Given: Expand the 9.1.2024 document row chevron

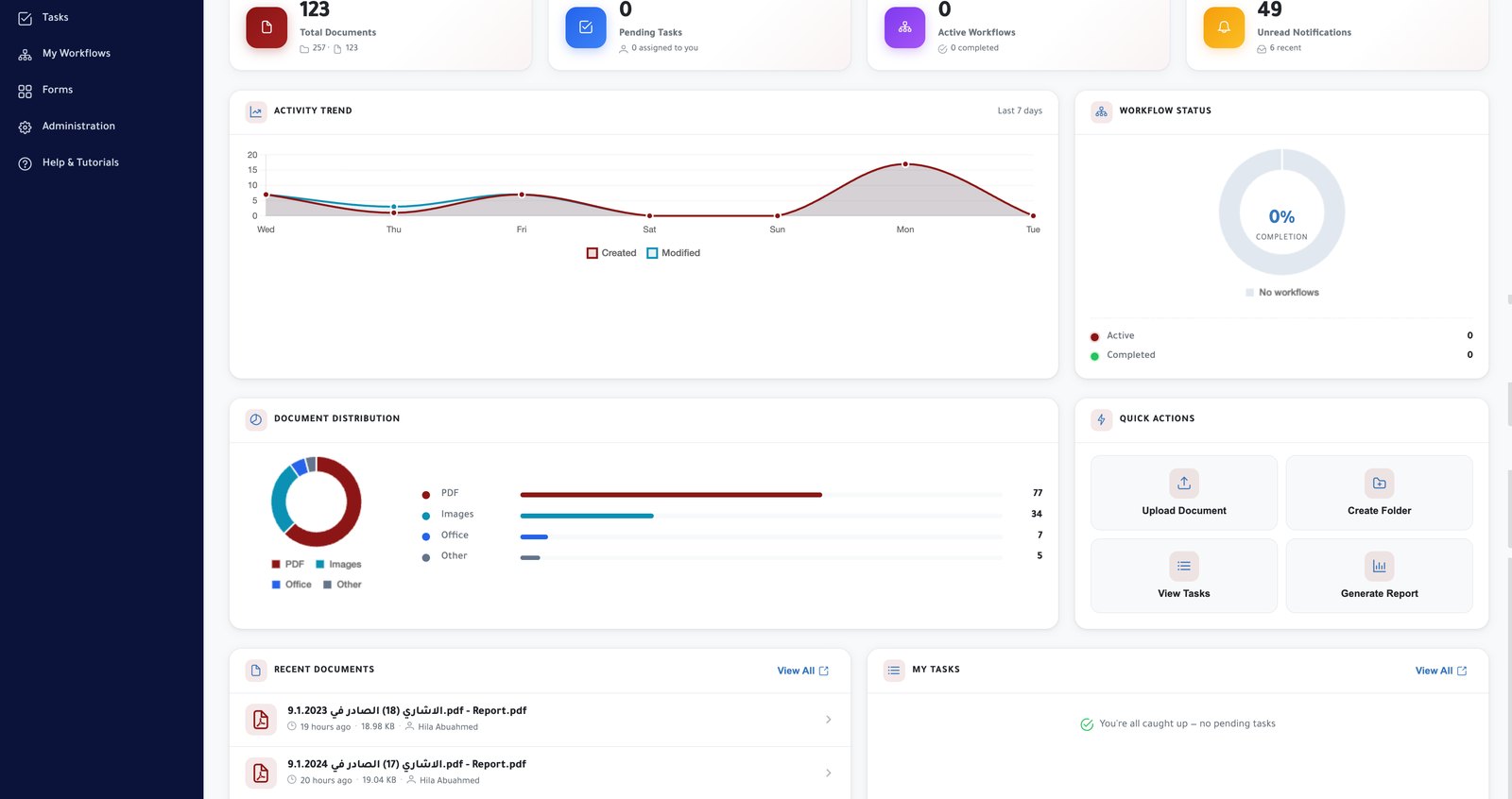Looking at the screenshot, I should 829,773.
